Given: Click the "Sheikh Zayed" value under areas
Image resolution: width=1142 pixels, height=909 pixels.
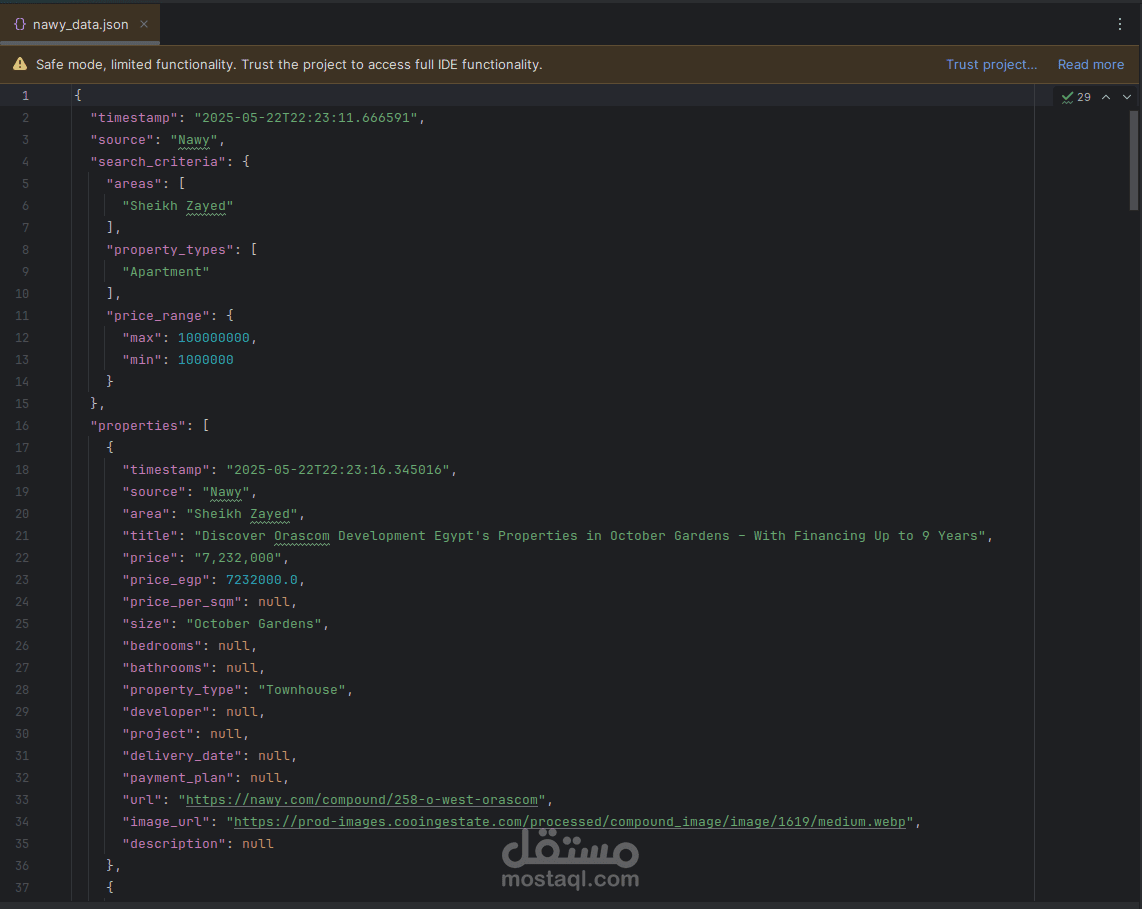Looking at the screenshot, I should (178, 206).
